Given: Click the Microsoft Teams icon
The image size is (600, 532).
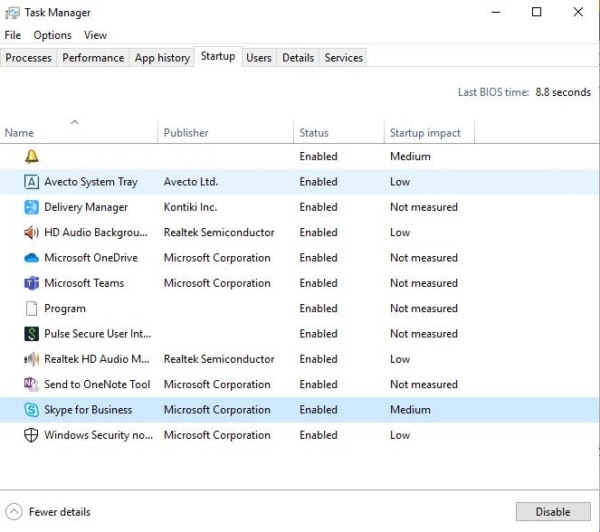Looking at the screenshot, I should point(31,283).
